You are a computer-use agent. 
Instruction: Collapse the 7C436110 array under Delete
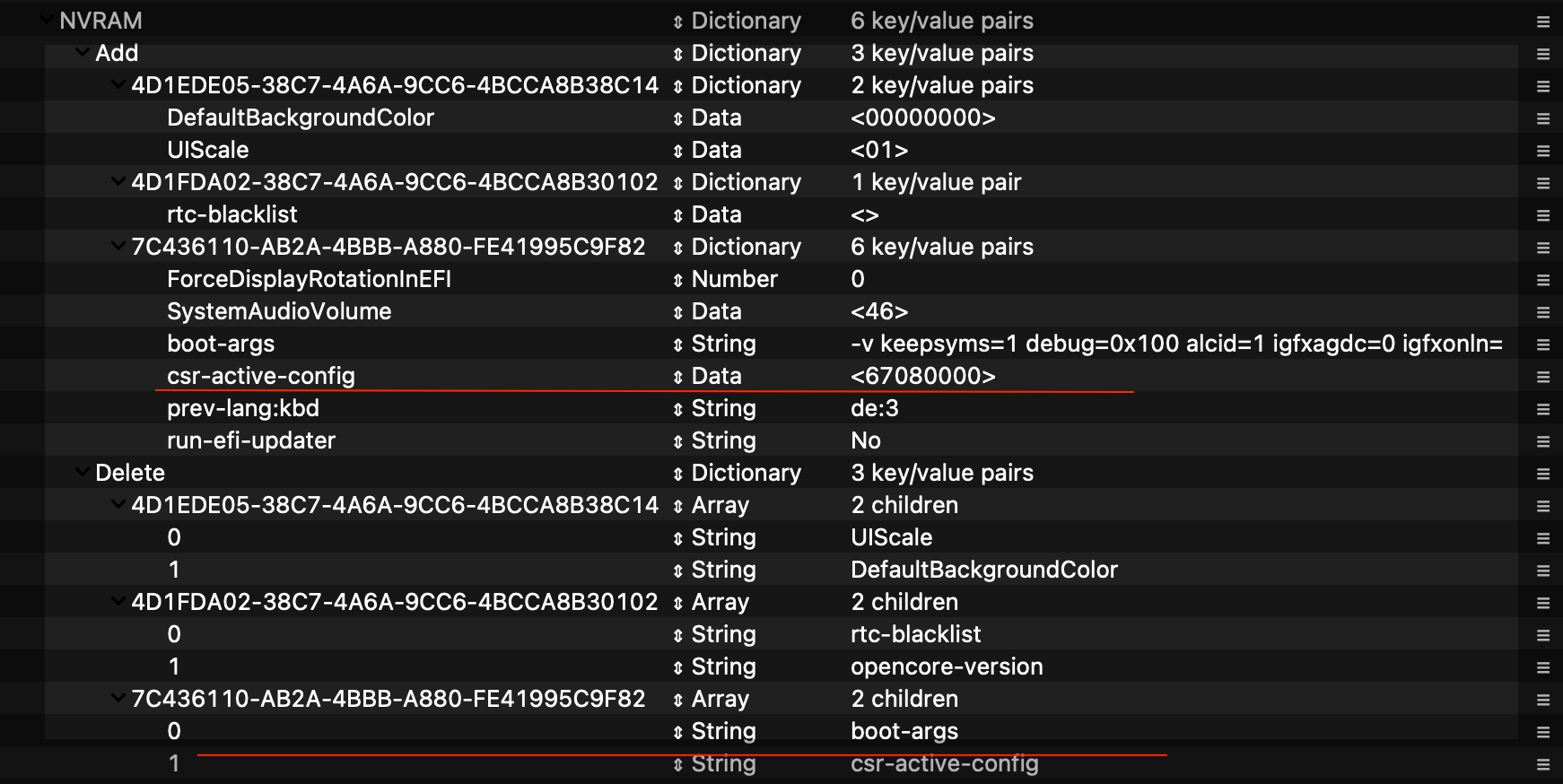click(x=118, y=698)
